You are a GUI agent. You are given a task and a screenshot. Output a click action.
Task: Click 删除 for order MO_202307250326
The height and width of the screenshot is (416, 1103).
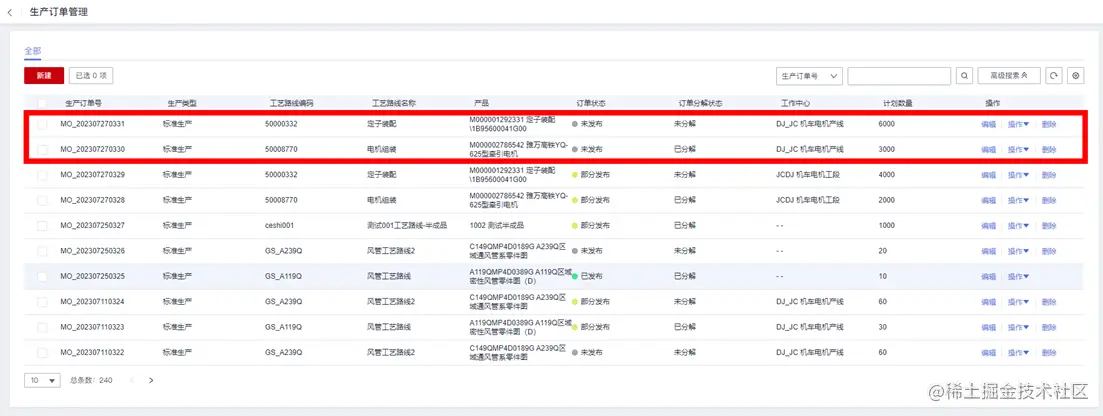coord(1049,251)
